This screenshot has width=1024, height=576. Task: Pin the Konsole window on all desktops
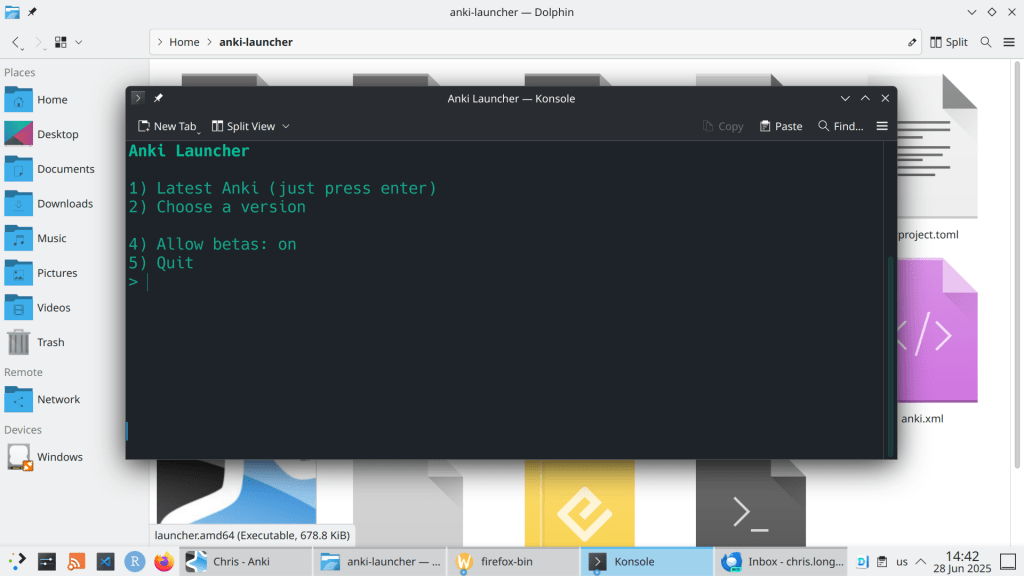(x=158, y=98)
